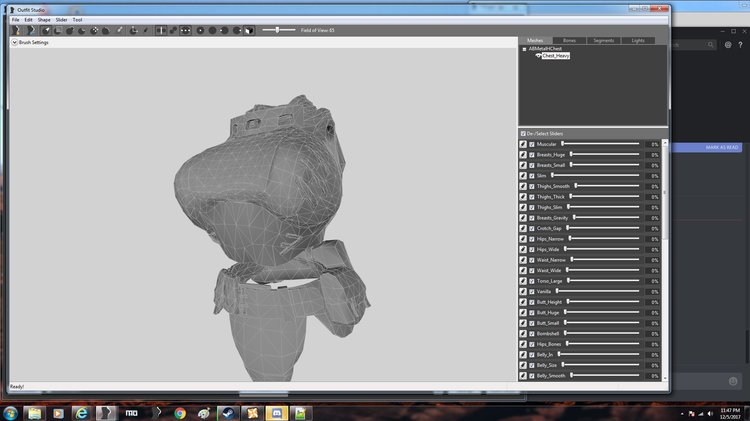
Task: Toggle the X-Mirror toolbar icon
Action: point(161,30)
